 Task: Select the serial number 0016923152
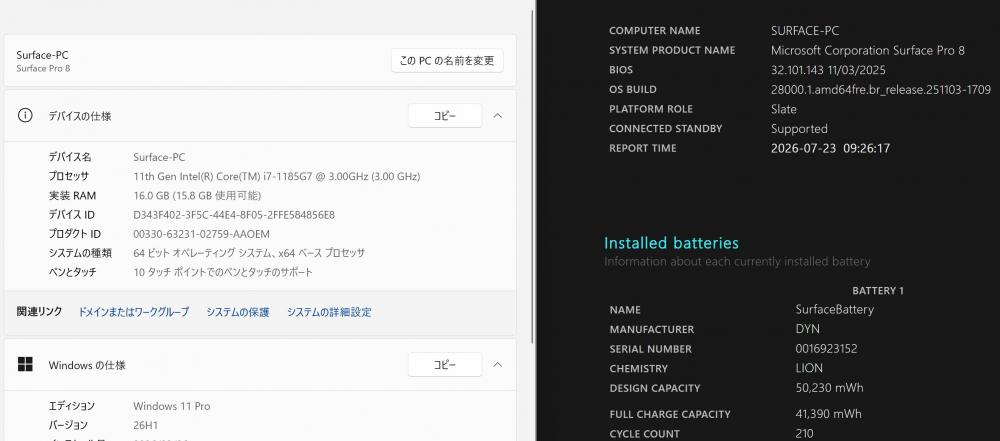point(827,349)
